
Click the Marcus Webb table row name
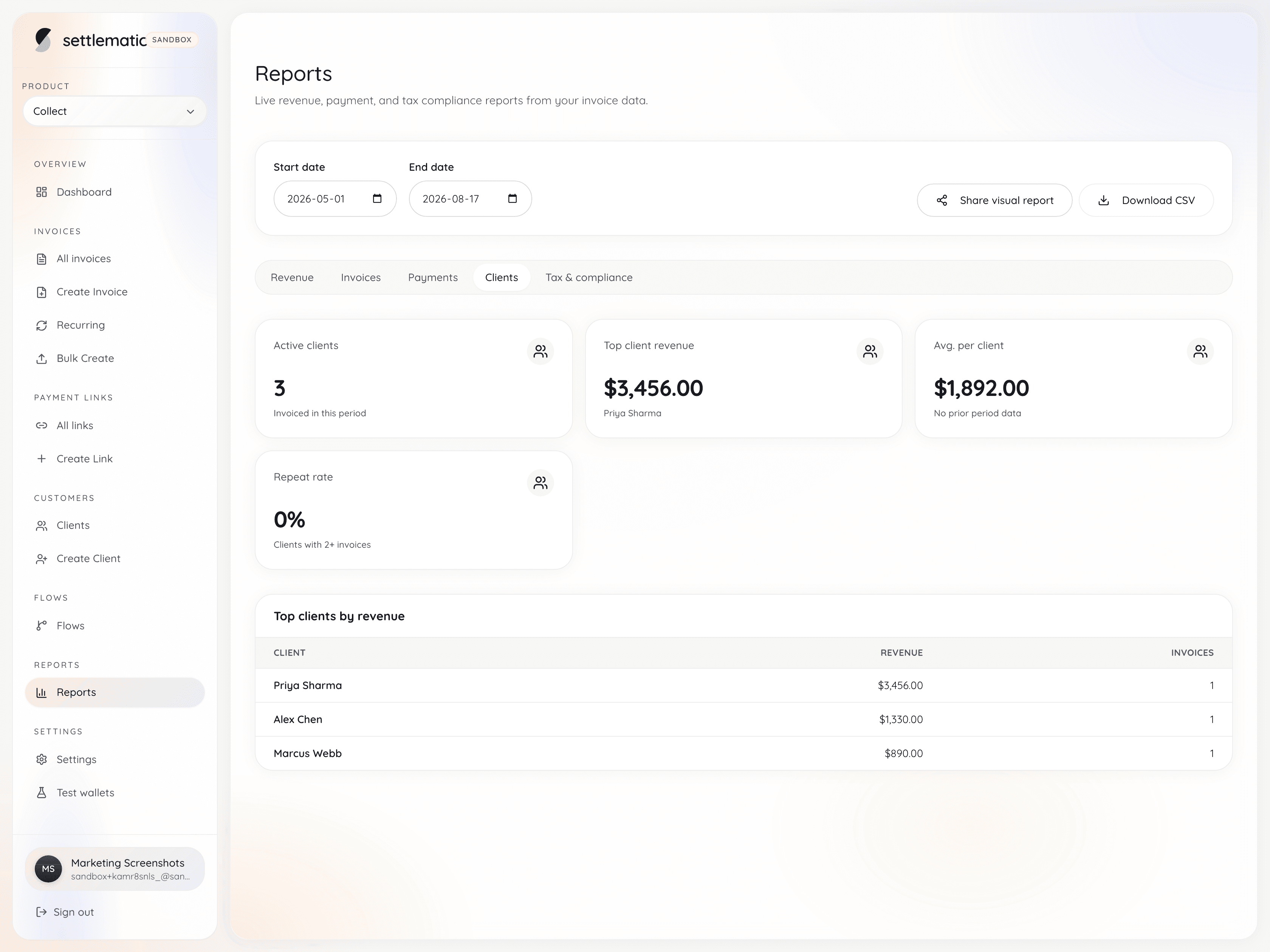coord(308,753)
